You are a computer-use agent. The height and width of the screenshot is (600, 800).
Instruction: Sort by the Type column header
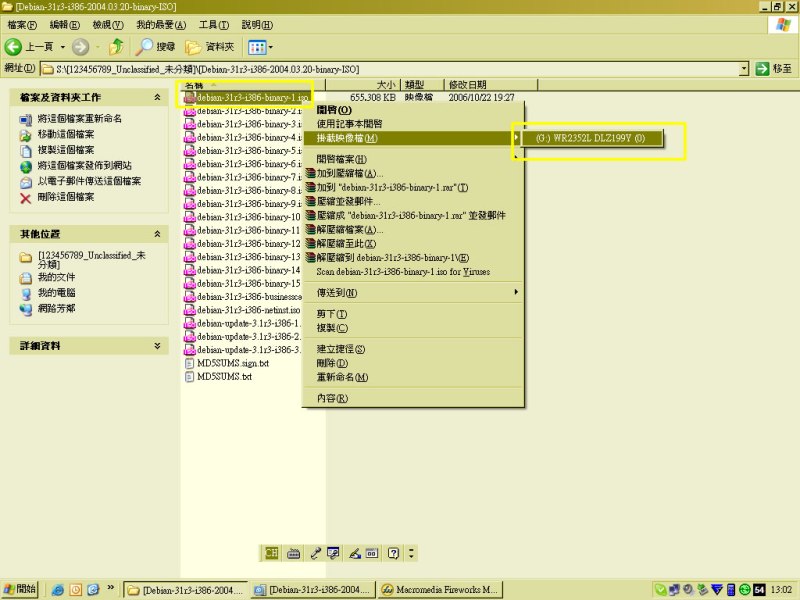tap(423, 85)
